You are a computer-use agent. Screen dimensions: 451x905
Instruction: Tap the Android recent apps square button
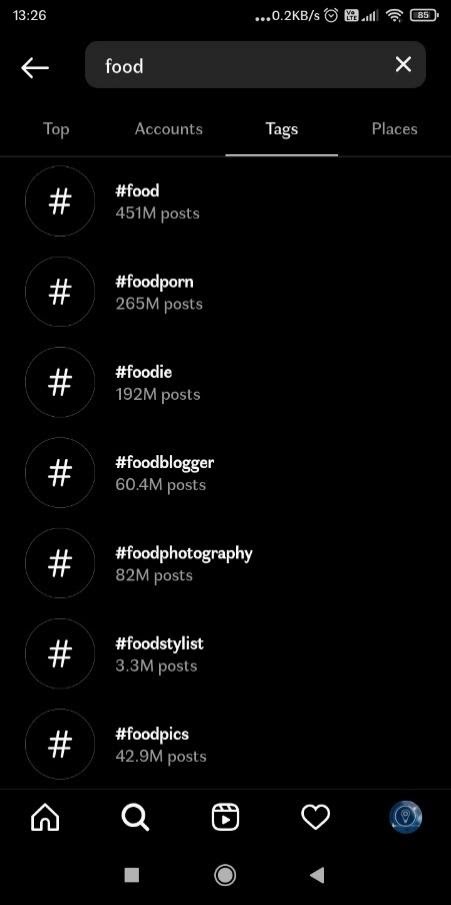[x=132, y=875]
